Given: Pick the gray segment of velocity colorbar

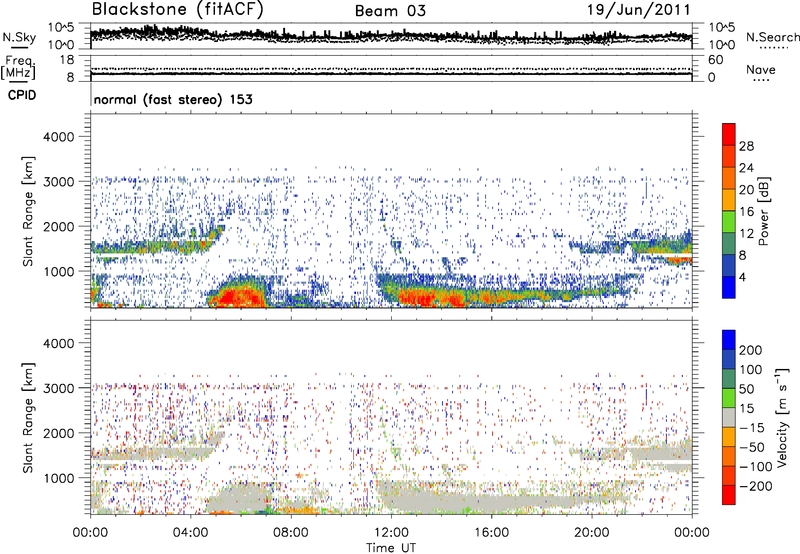Looking at the screenshot, I should [x=729, y=417].
